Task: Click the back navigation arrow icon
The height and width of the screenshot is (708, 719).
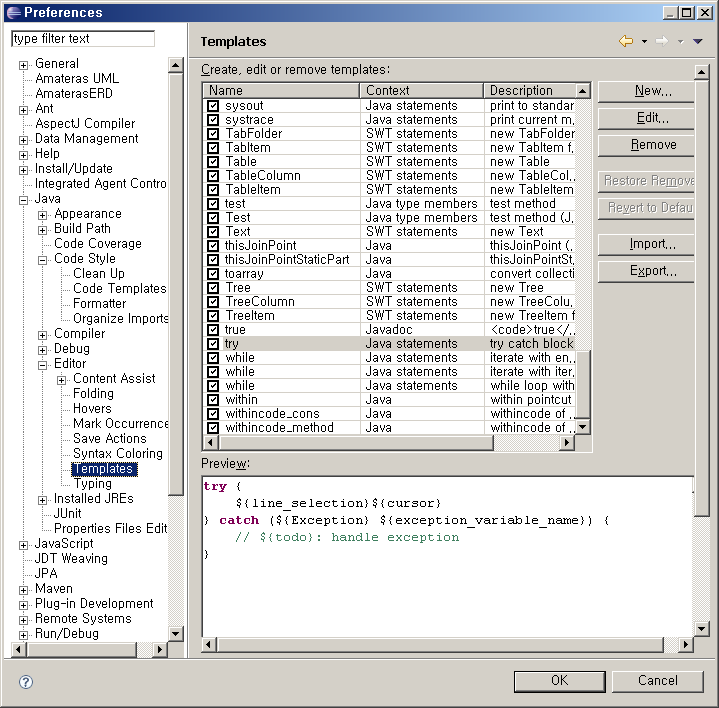Action: 626,41
